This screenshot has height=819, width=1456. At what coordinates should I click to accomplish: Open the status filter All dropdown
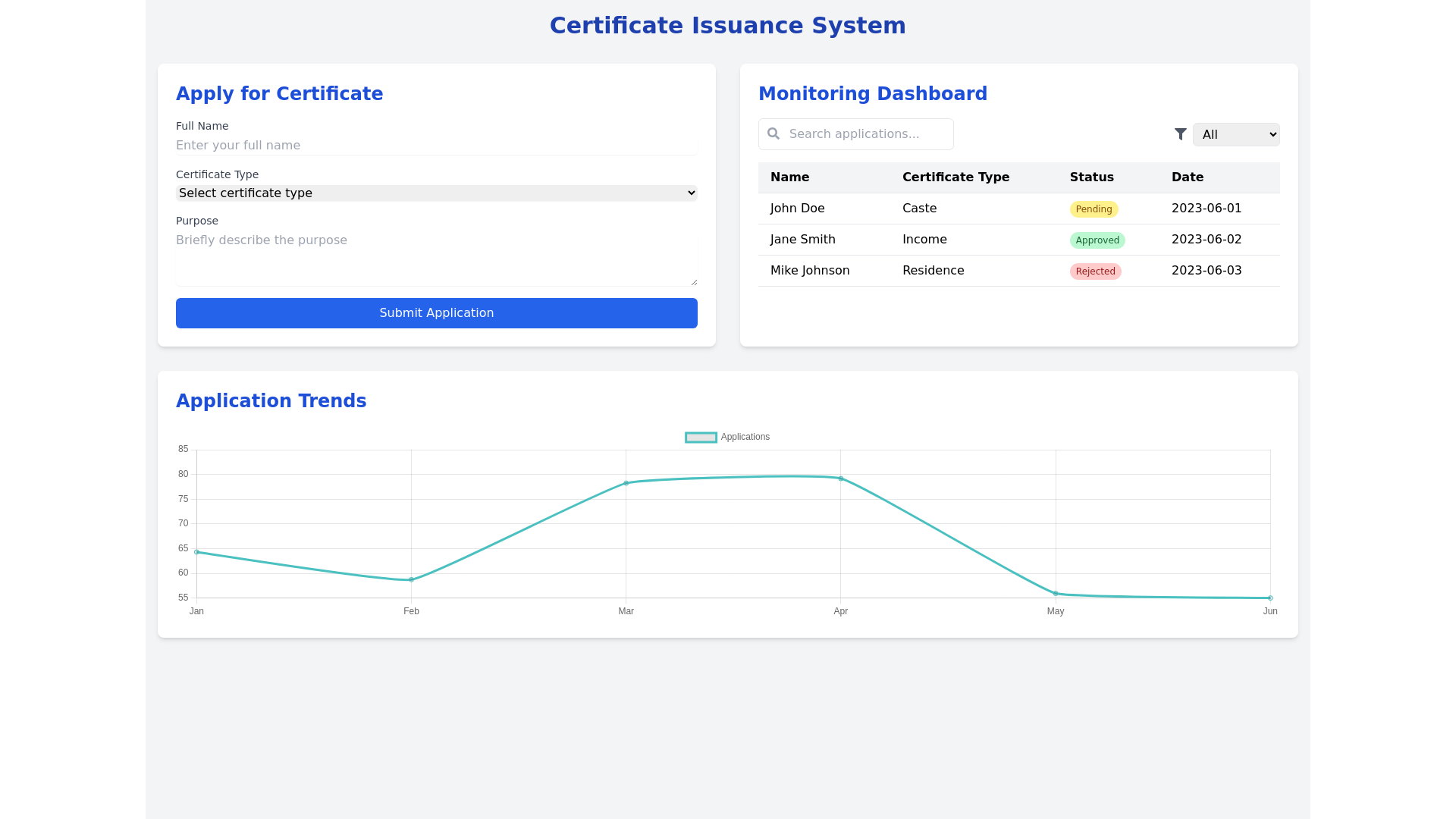click(1235, 135)
